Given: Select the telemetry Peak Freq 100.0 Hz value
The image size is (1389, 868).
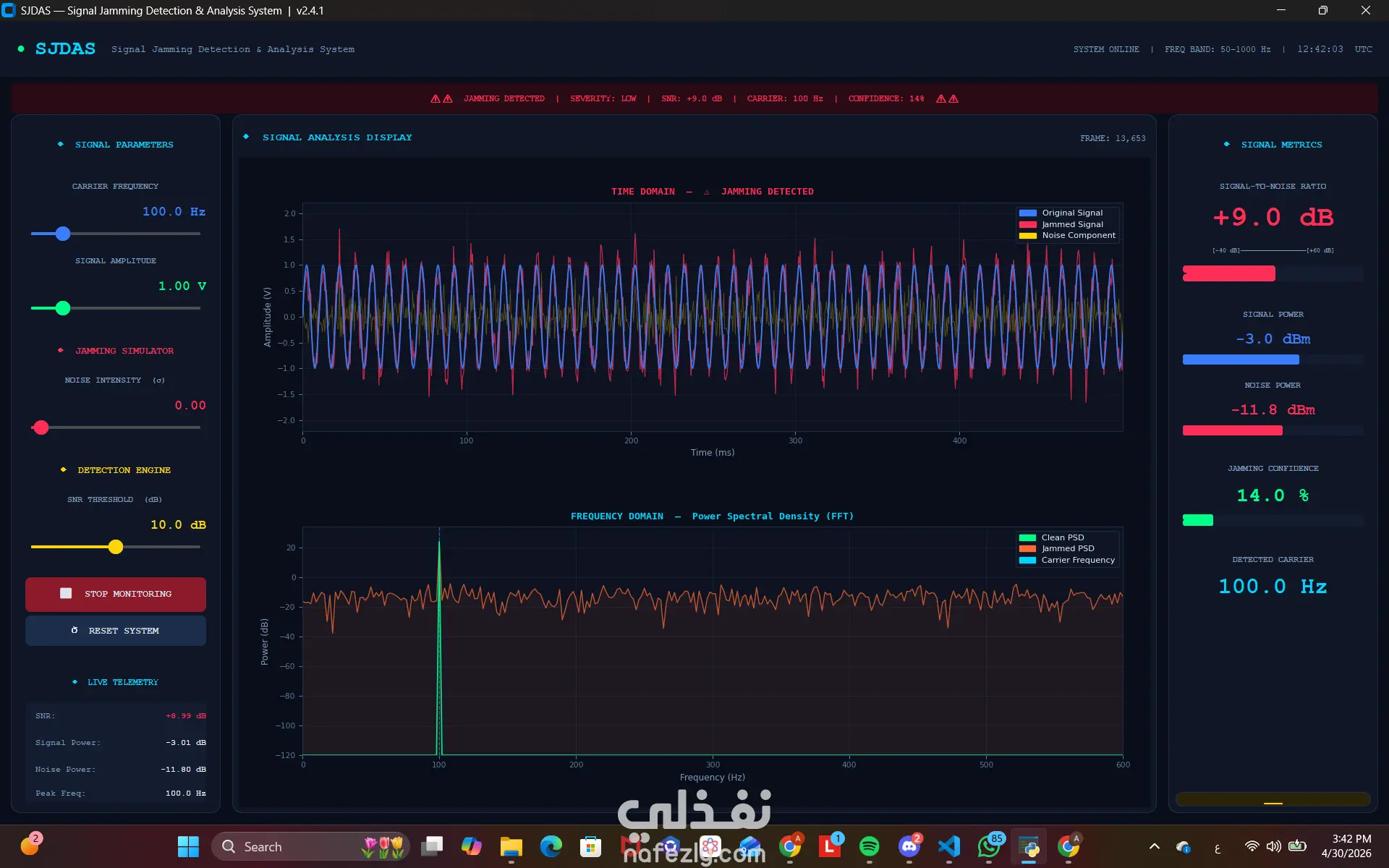Looking at the screenshot, I should click(x=186, y=793).
